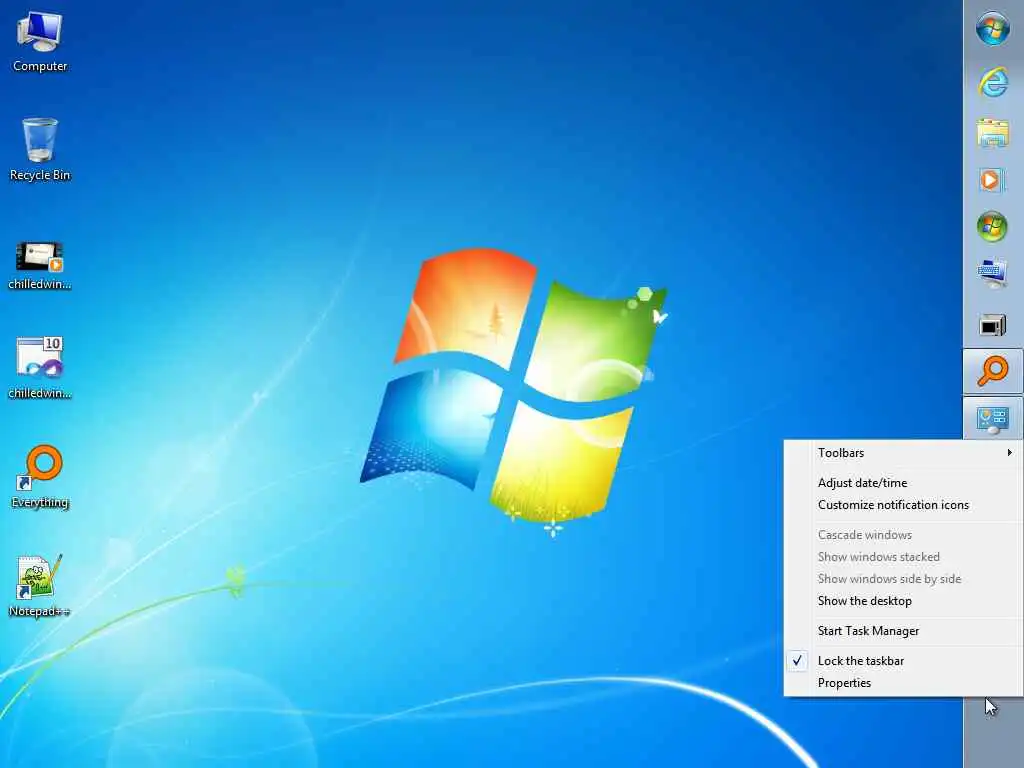The image size is (1024, 768).
Task: Click the microwave-like taskbar icon
Action: (x=993, y=325)
